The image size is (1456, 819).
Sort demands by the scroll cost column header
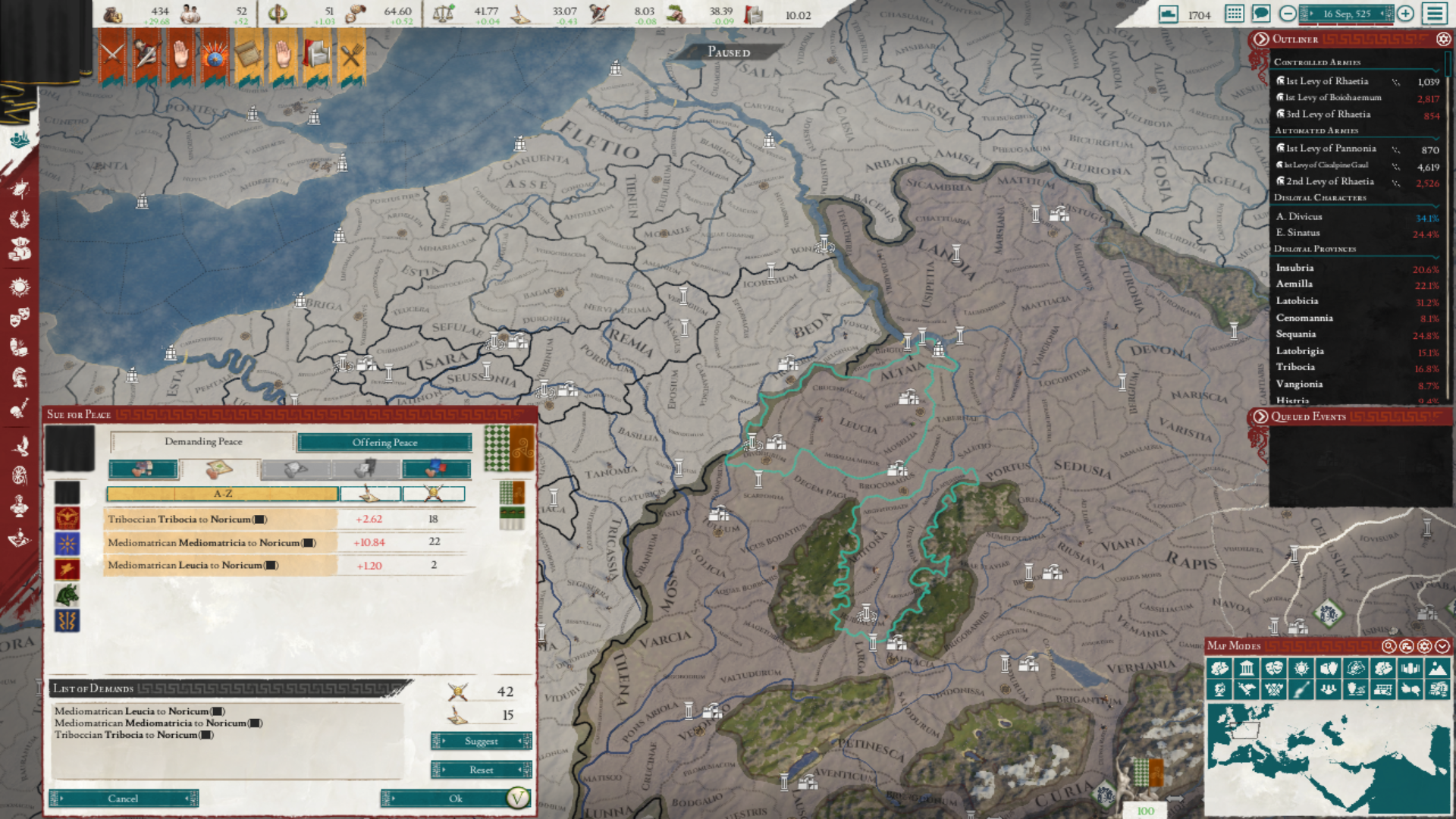point(370,494)
